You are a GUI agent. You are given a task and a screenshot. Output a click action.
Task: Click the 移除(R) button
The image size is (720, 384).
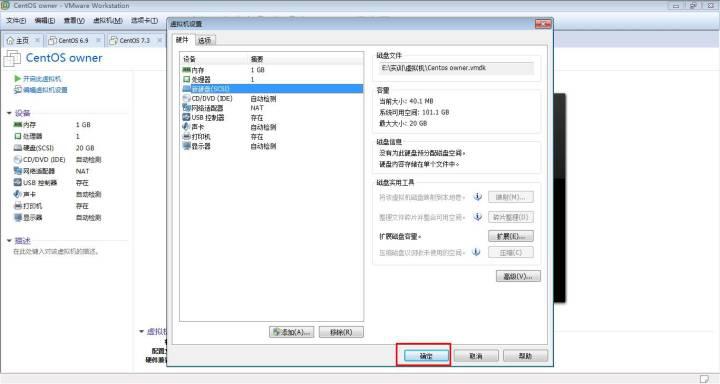[x=341, y=332]
